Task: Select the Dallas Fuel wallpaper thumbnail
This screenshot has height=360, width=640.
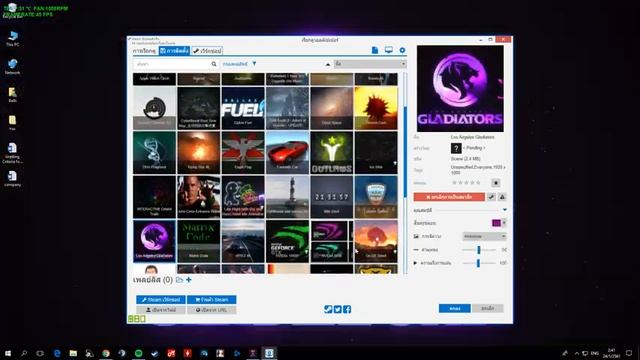Action: [x=243, y=108]
